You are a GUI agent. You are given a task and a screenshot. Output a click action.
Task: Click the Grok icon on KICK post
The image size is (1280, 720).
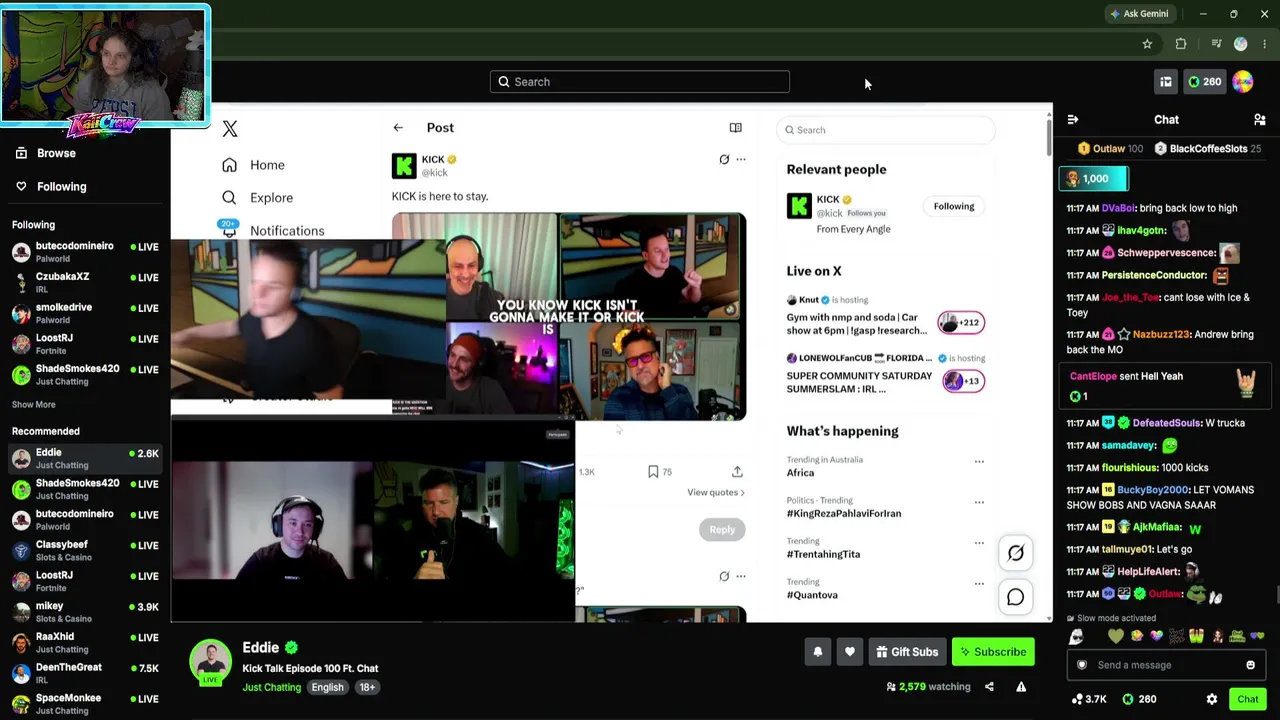click(724, 159)
